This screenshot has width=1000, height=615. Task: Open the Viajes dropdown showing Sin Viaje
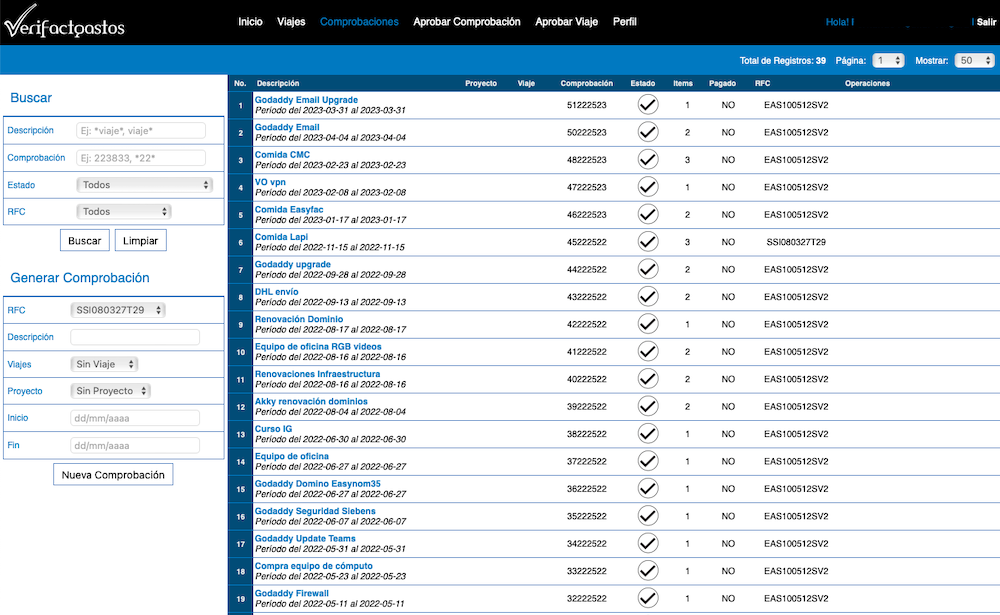[104, 364]
